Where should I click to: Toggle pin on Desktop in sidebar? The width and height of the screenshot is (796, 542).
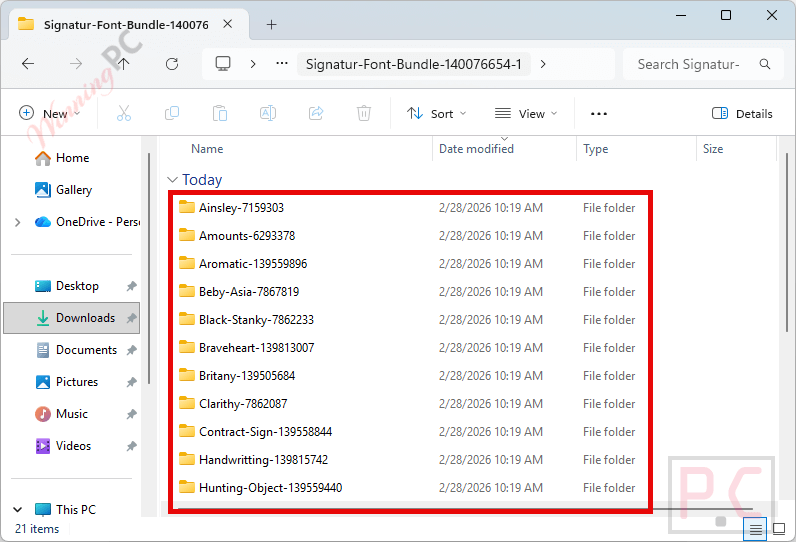[x=131, y=286]
